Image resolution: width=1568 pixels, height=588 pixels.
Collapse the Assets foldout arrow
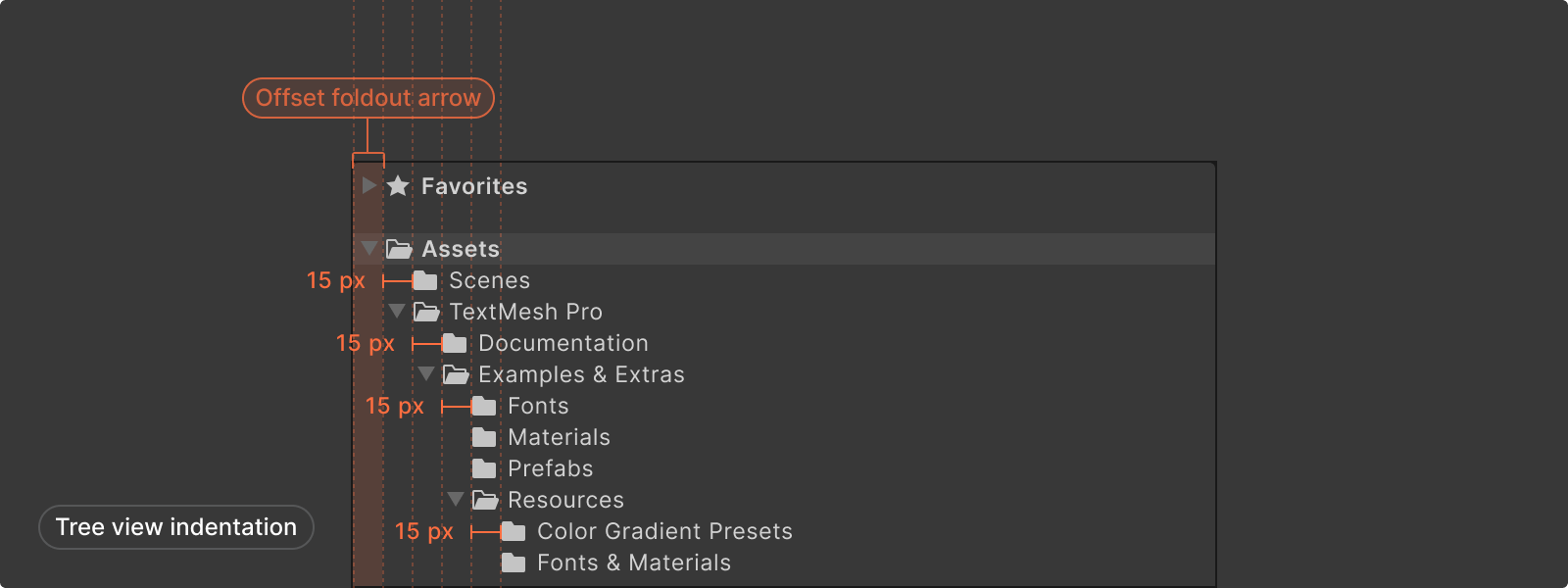pos(368,248)
